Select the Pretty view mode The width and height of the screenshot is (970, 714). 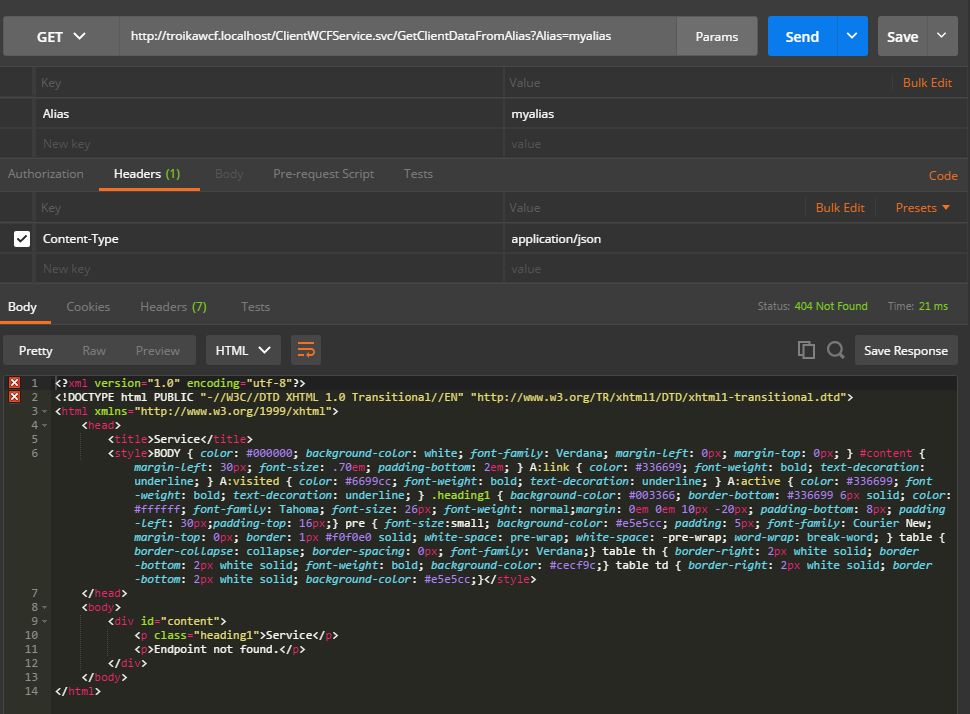35,351
